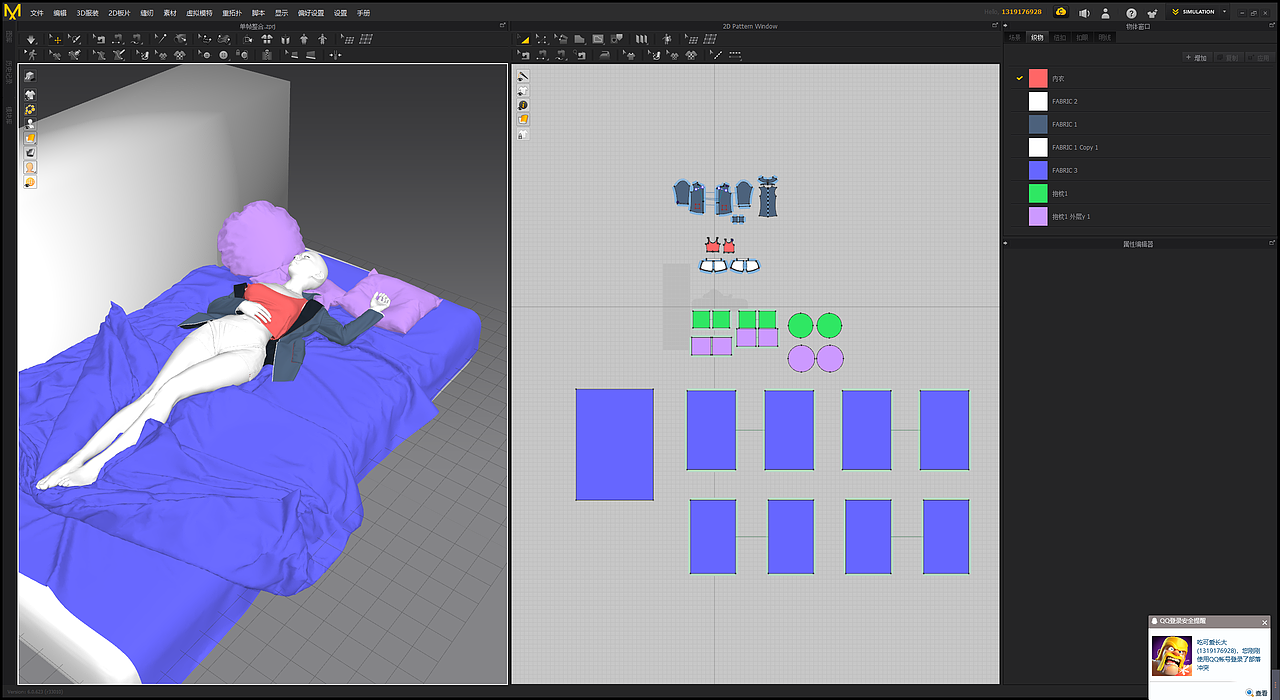Select the FABRIC 1 Copy 1 row
This screenshot has width=1280, height=700.
click(1142, 147)
